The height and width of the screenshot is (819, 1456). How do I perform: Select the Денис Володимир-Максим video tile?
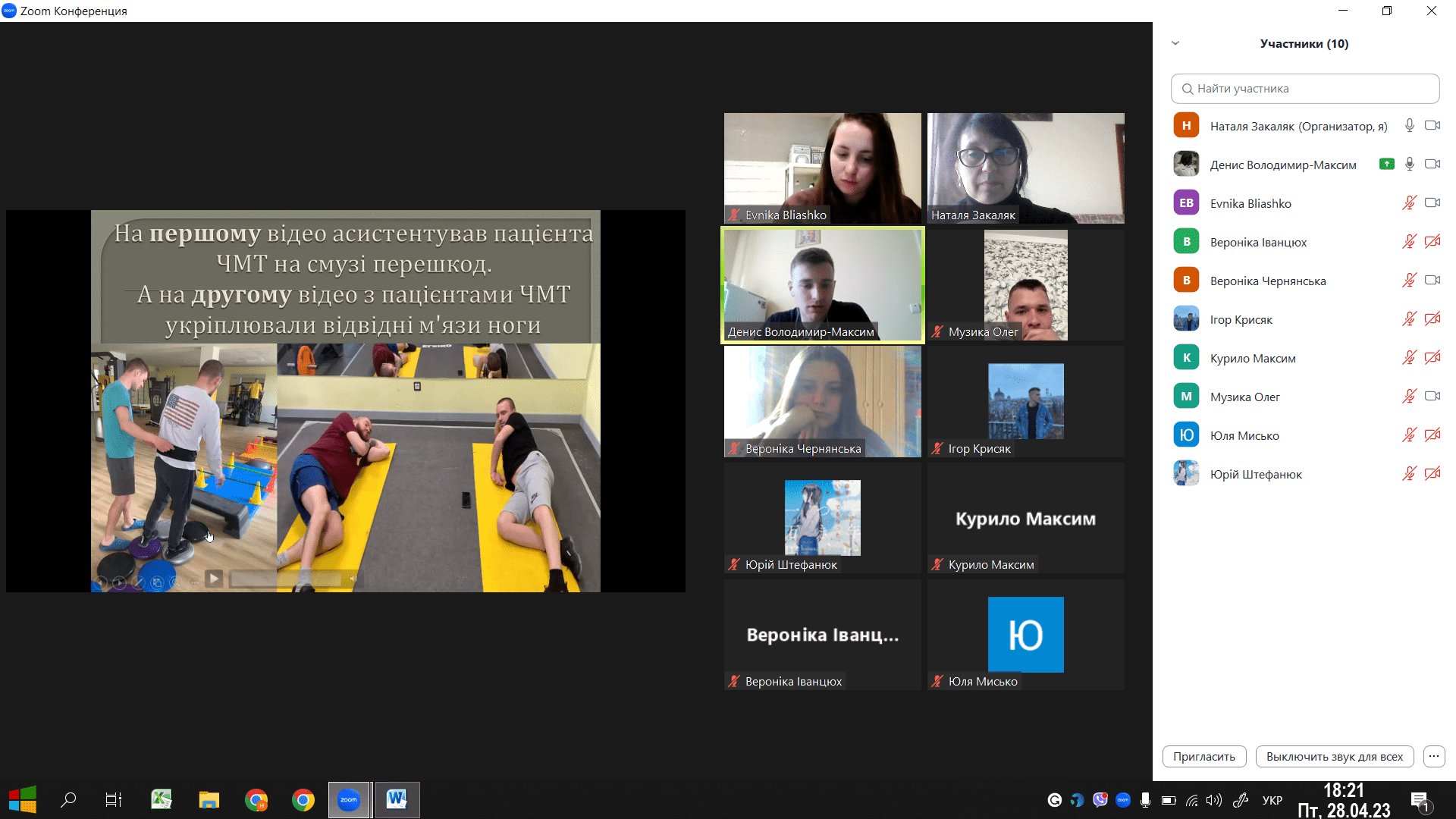click(822, 285)
